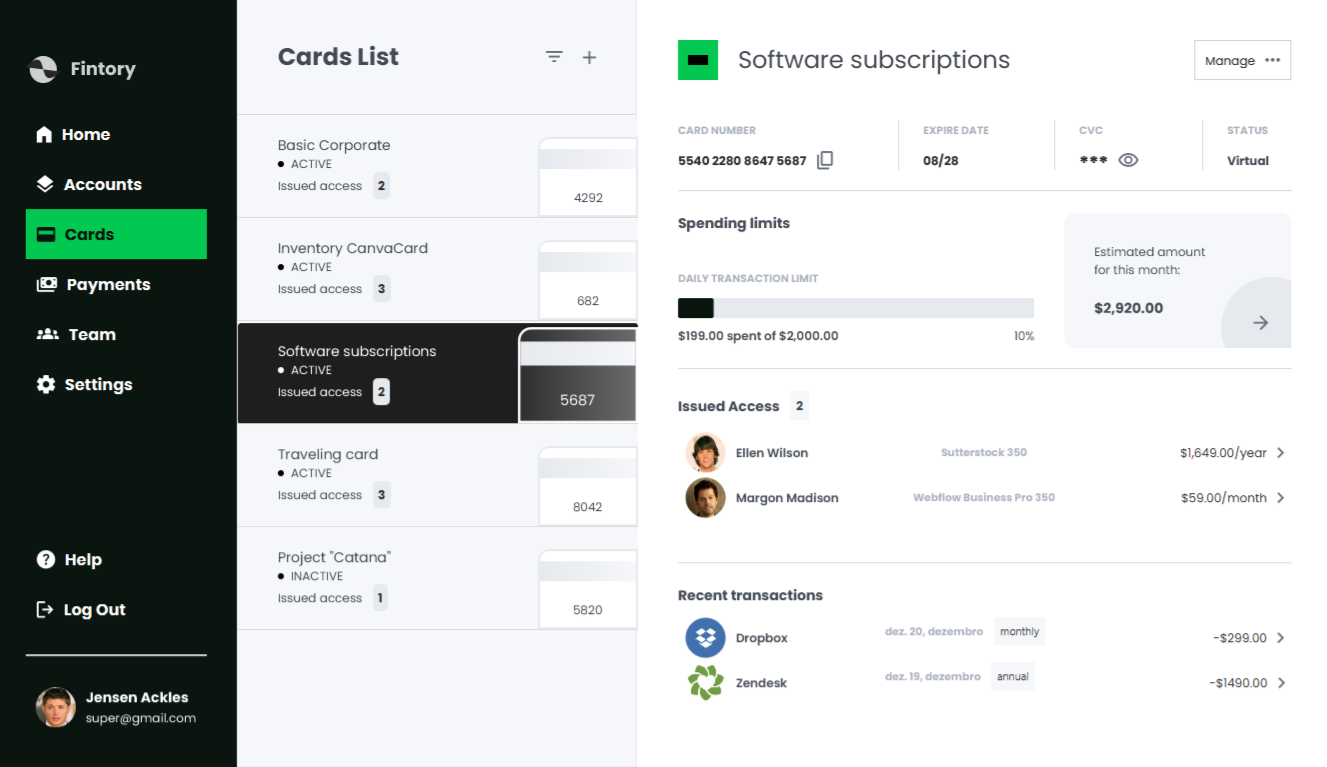
Task: Open the Manage options menu
Action: [x=1242, y=60]
